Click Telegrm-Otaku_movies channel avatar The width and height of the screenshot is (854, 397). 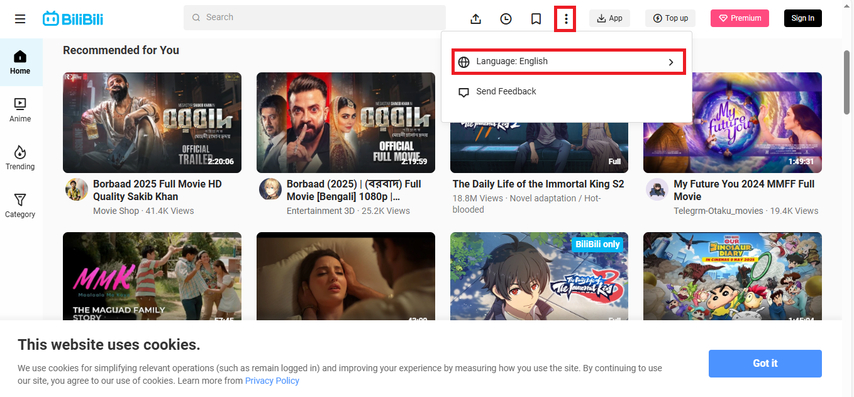(x=657, y=189)
